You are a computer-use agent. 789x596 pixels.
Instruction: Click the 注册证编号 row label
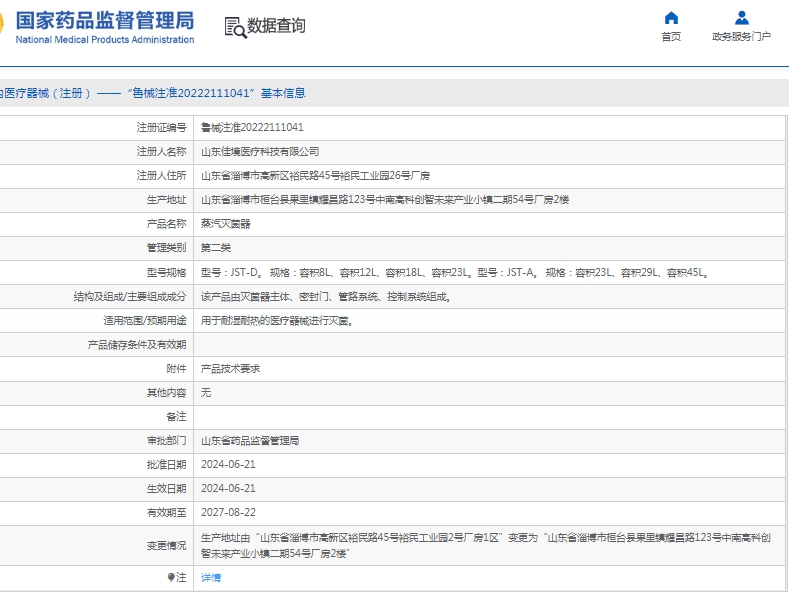(x=161, y=127)
